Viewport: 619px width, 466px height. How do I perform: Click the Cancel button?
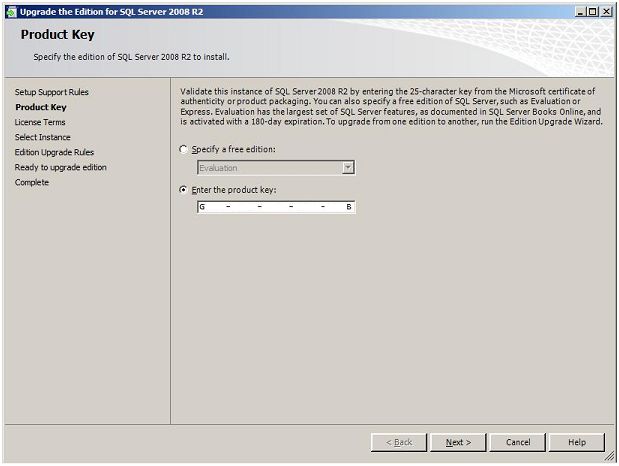pos(518,442)
